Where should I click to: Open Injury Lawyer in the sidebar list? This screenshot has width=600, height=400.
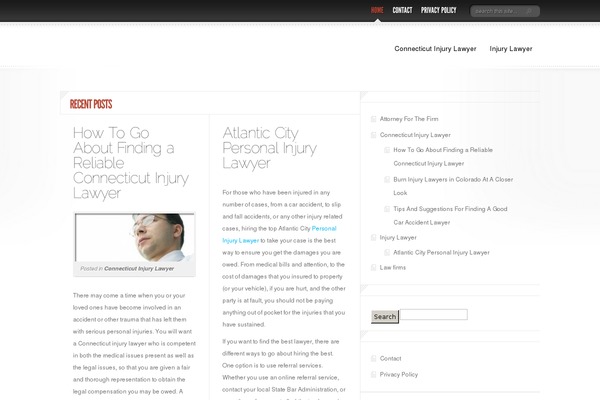(x=398, y=238)
